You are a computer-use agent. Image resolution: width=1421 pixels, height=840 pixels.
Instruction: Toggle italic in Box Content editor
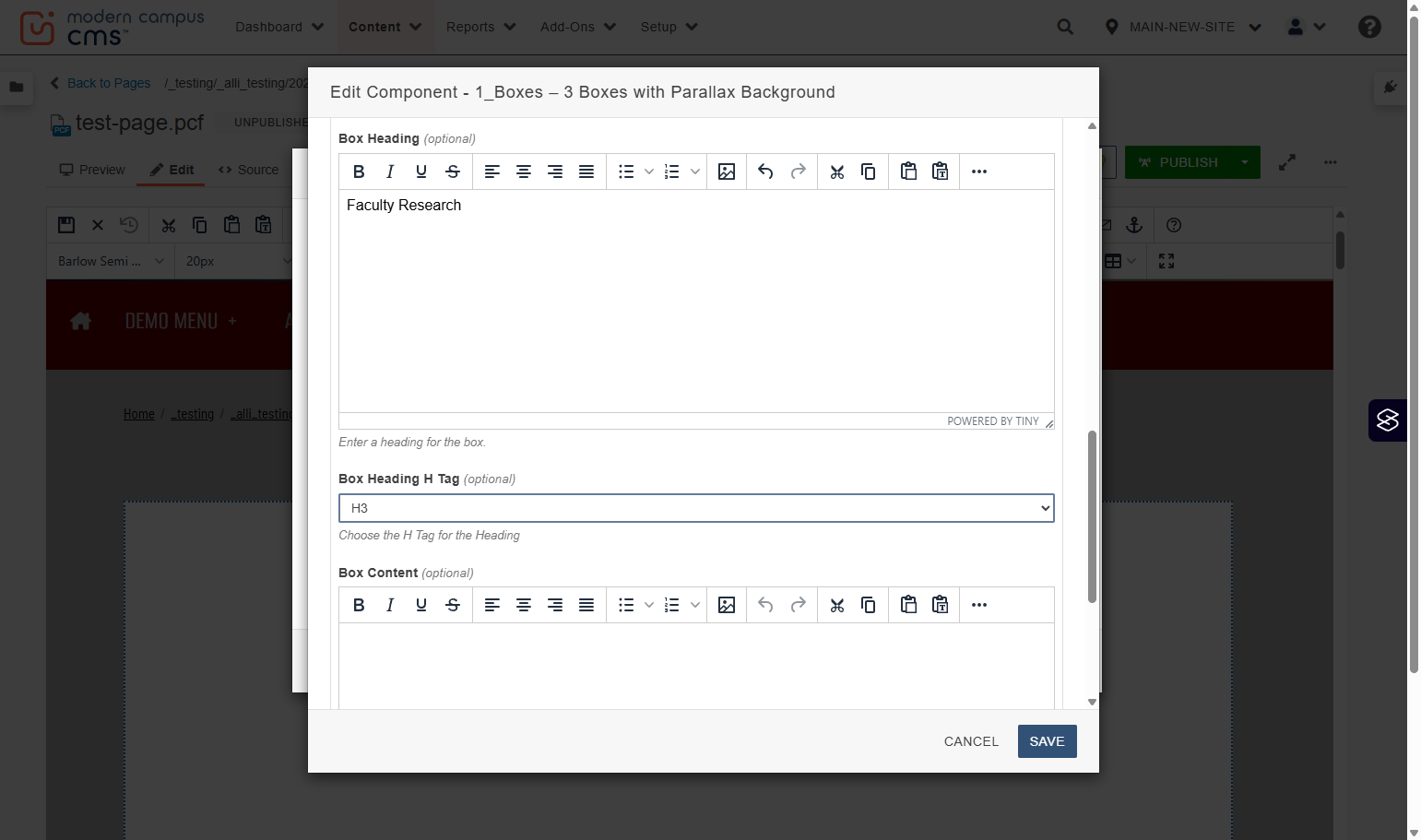tap(390, 605)
